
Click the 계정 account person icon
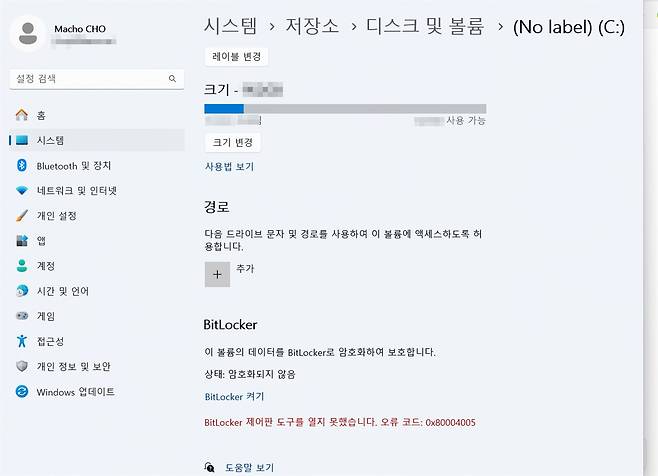22,266
